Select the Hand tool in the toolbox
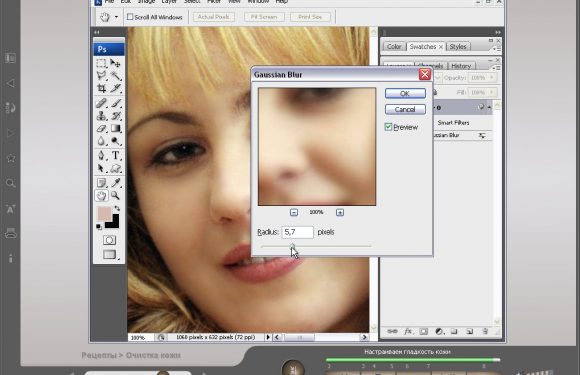The image size is (580, 375). tap(101, 195)
